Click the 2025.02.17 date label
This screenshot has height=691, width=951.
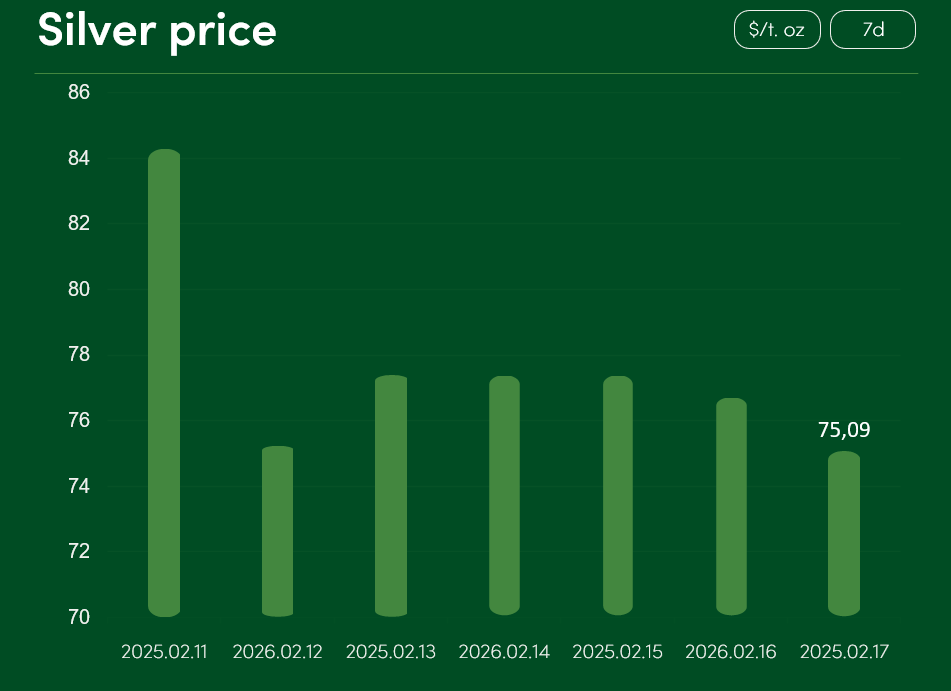[844, 652]
